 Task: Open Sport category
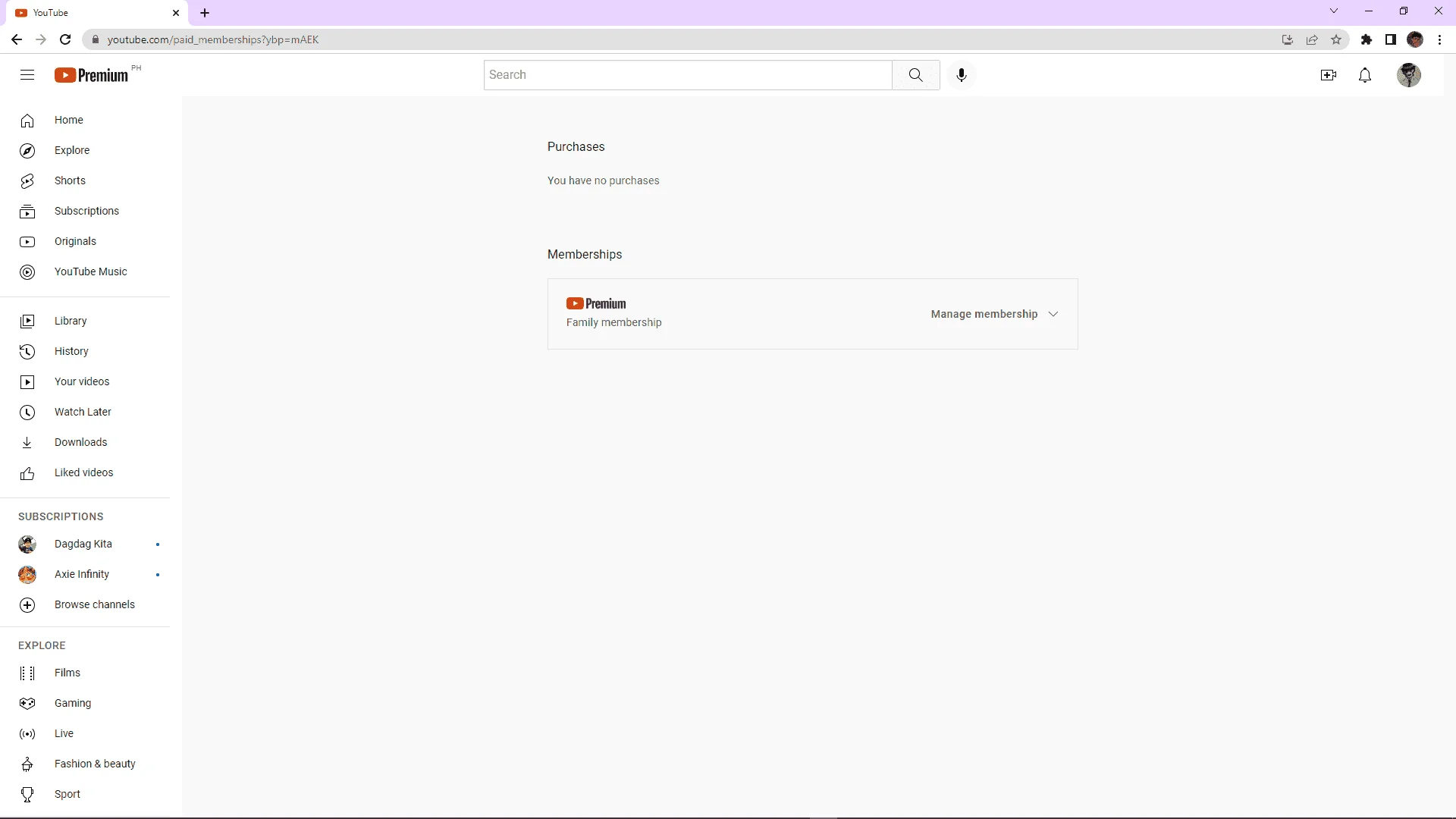pos(85,794)
